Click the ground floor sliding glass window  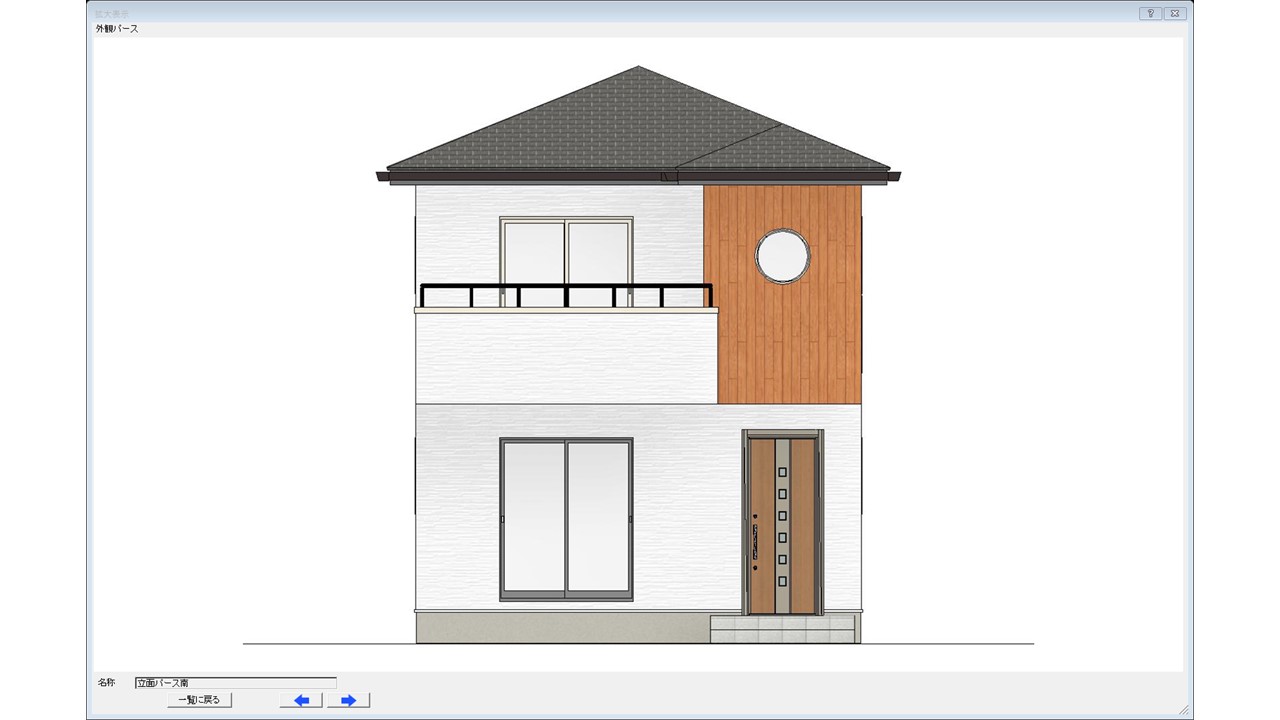(x=566, y=518)
